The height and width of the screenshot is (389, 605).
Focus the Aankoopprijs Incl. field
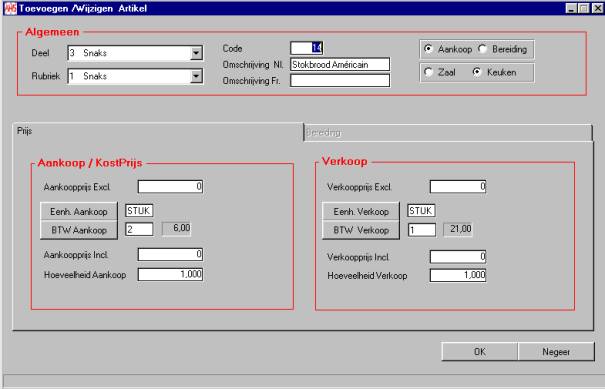pos(170,254)
